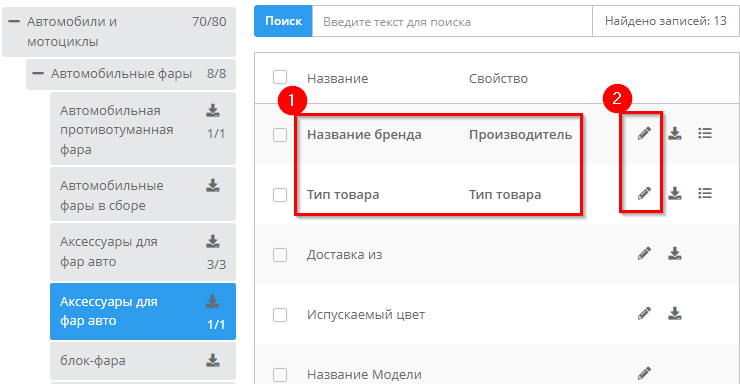The width and height of the screenshot is (740, 384).
Task: Download icon for selected Аксессуары для фар авто 1/1
Action: click(x=213, y=301)
